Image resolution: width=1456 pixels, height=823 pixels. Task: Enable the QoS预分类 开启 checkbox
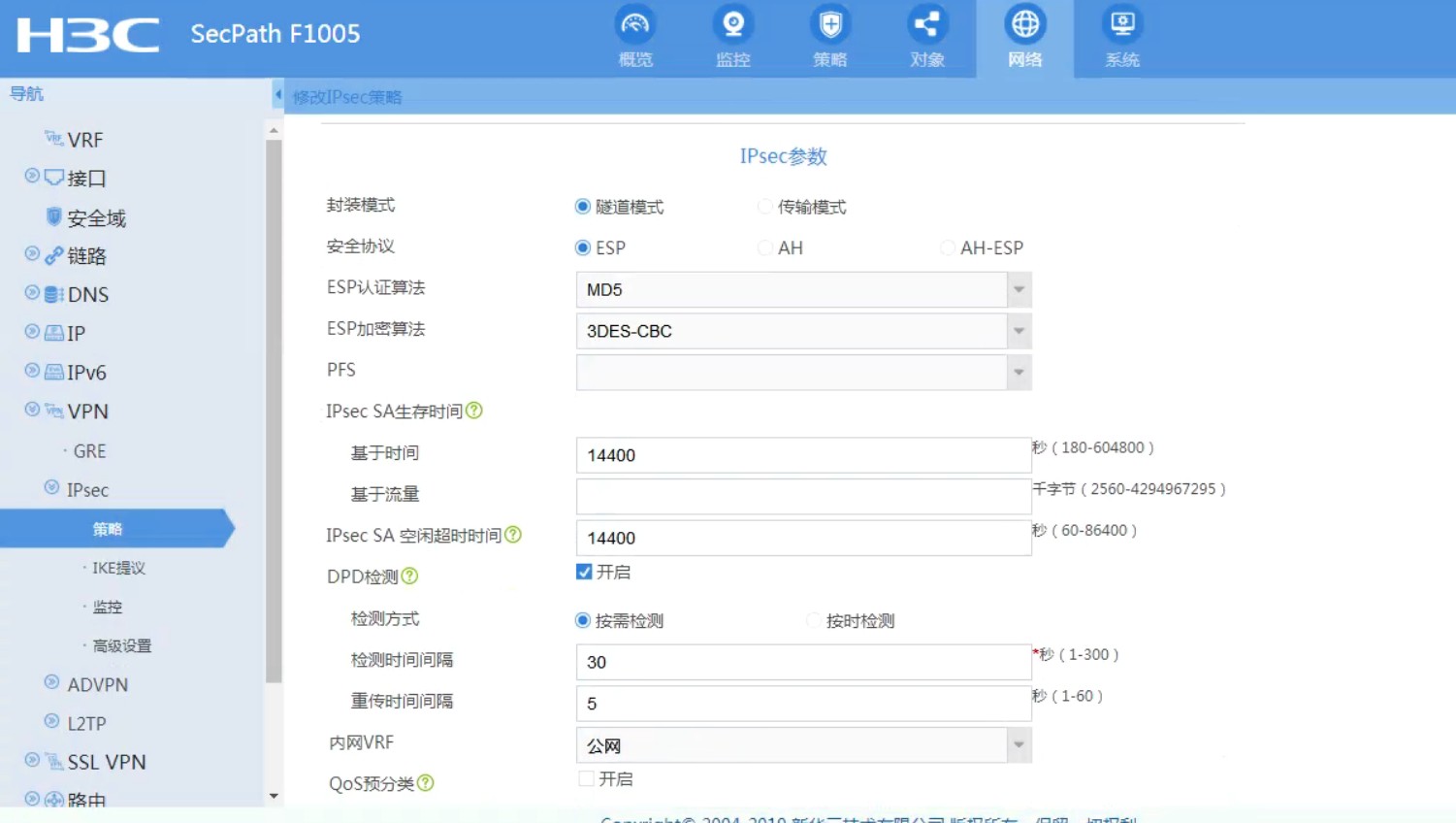point(586,778)
